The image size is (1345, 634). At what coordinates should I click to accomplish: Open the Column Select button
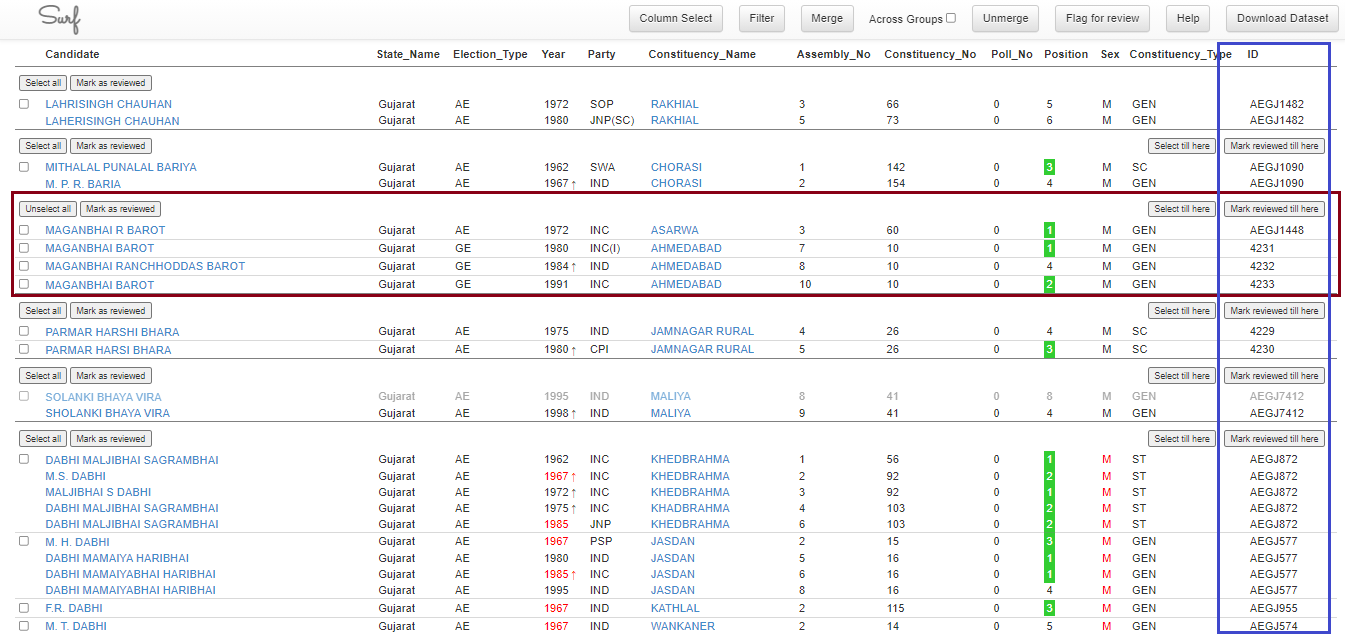coord(676,18)
